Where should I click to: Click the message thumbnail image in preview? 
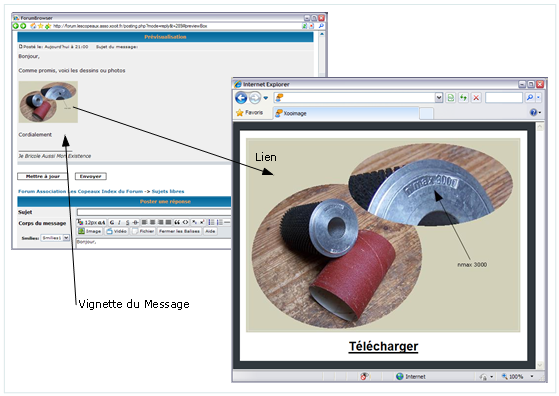click(x=48, y=102)
